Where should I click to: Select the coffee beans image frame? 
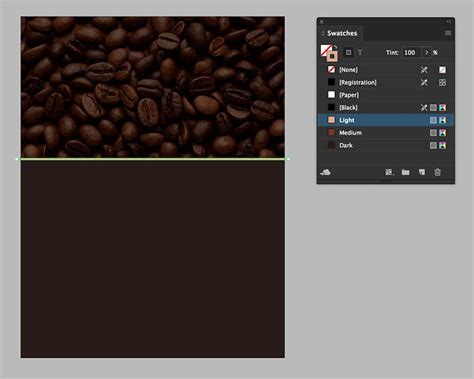[153, 87]
